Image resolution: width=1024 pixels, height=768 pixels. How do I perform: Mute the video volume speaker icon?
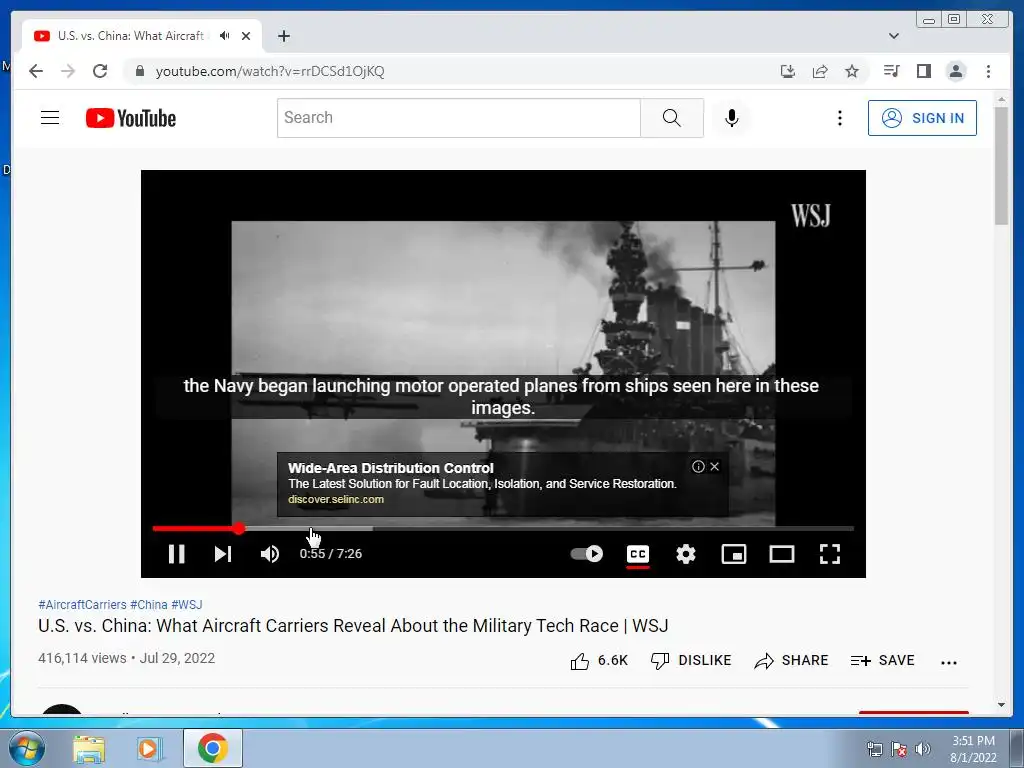pos(270,554)
